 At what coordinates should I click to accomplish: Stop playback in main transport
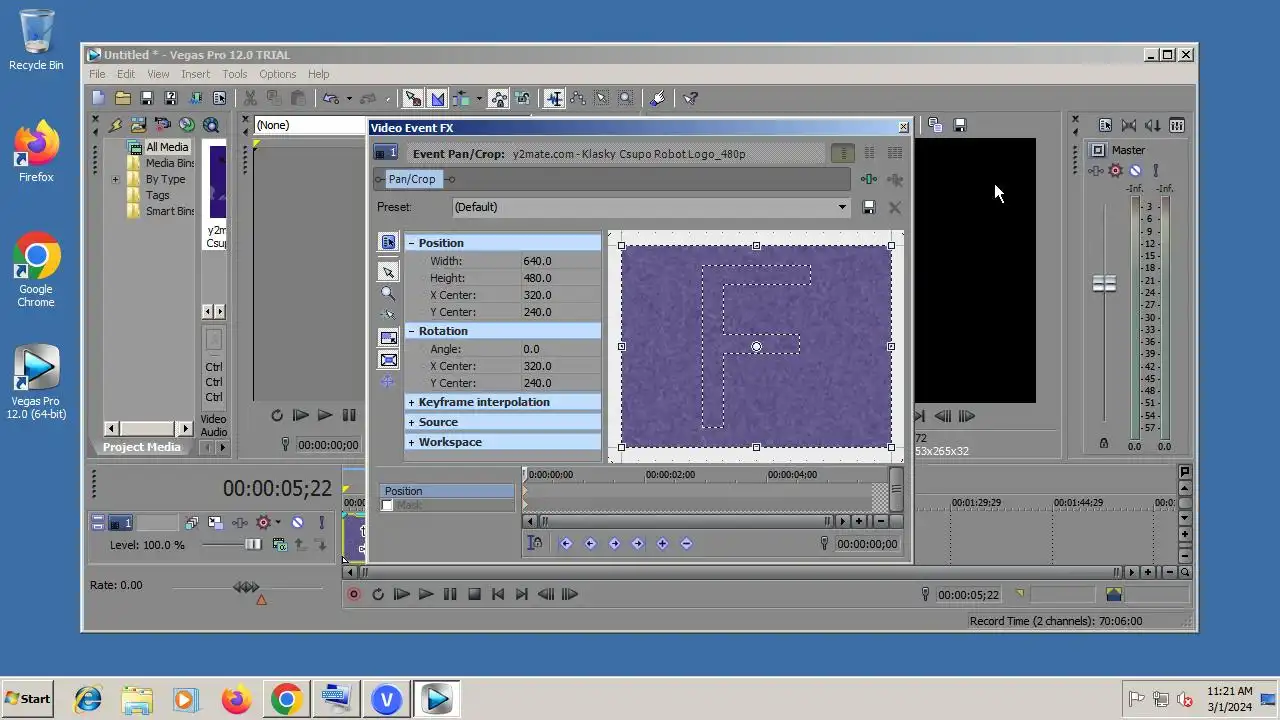pos(474,594)
